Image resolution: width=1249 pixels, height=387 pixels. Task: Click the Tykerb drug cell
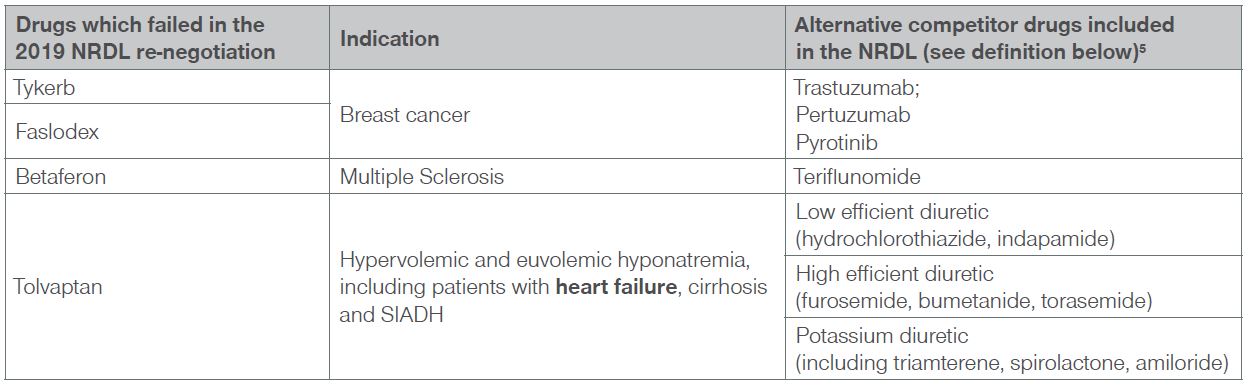pos(165,88)
